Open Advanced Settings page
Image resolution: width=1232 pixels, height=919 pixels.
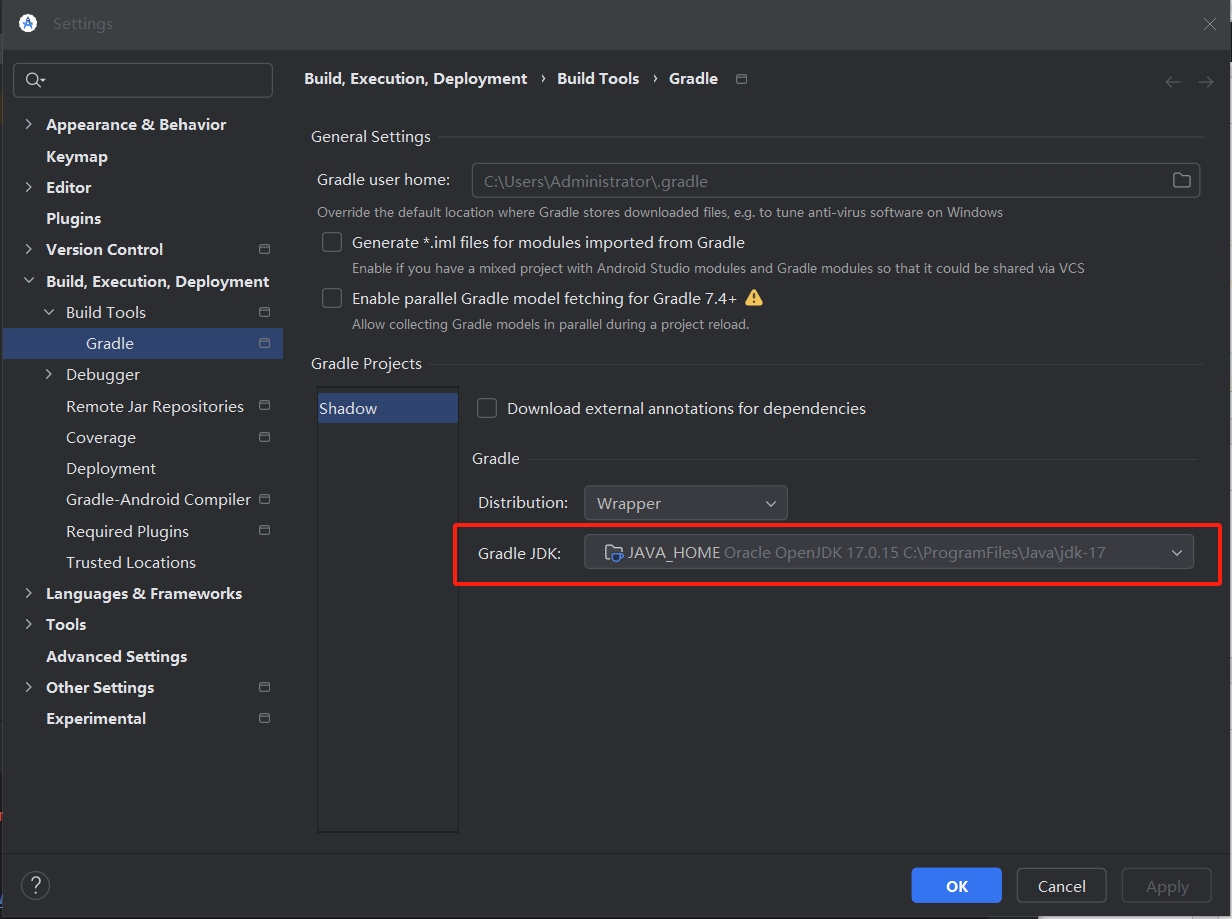tap(116, 656)
